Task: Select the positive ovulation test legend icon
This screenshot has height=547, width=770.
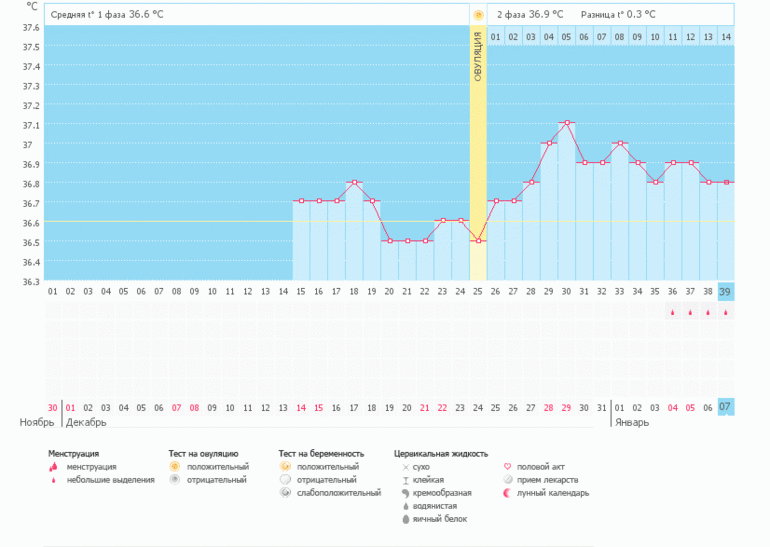Action: point(175,466)
